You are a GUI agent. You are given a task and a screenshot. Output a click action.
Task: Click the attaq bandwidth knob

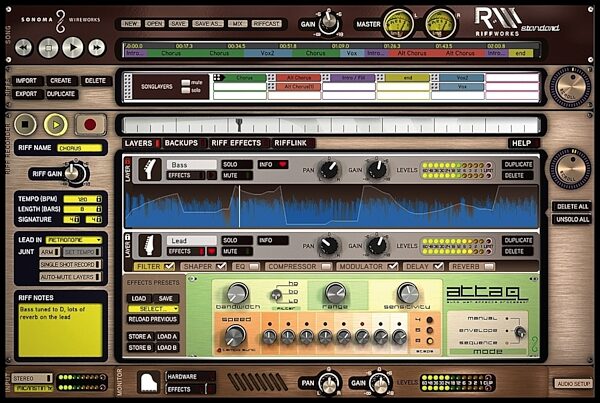(x=238, y=293)
